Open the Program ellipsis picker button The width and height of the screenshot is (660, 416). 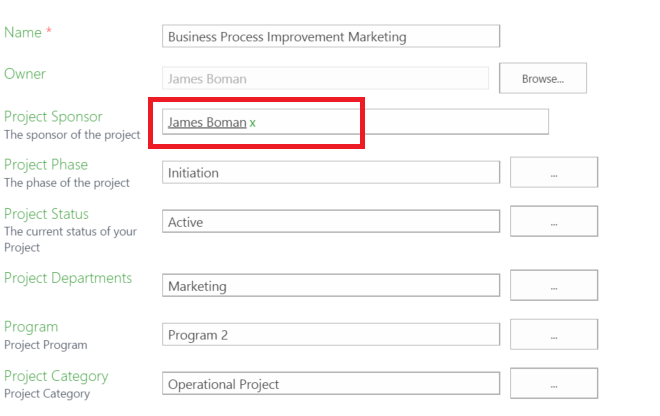pos(553,335)
